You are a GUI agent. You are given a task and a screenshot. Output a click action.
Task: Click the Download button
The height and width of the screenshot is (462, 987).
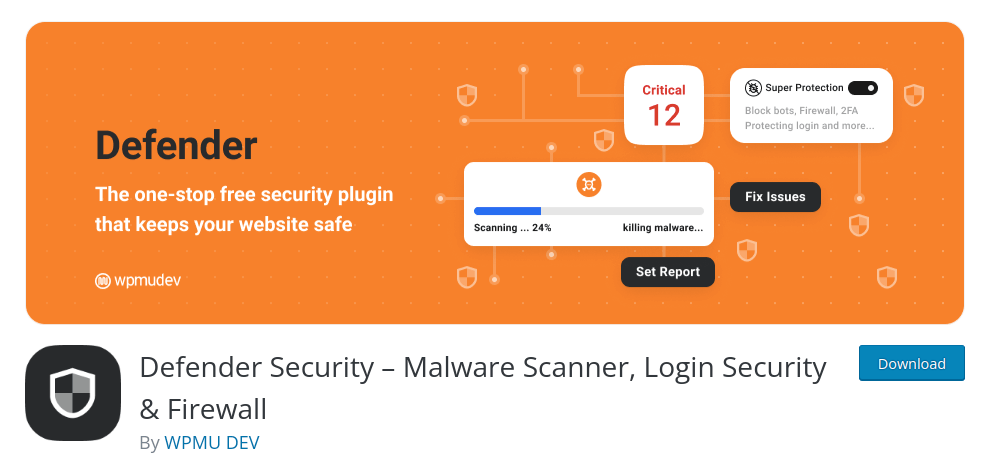tap(911, 363)
